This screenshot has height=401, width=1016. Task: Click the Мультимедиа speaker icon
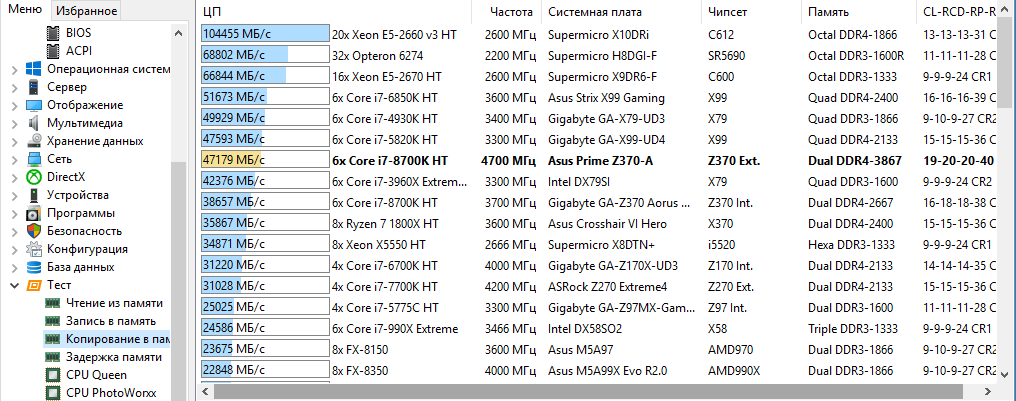(x=34, y=123)
